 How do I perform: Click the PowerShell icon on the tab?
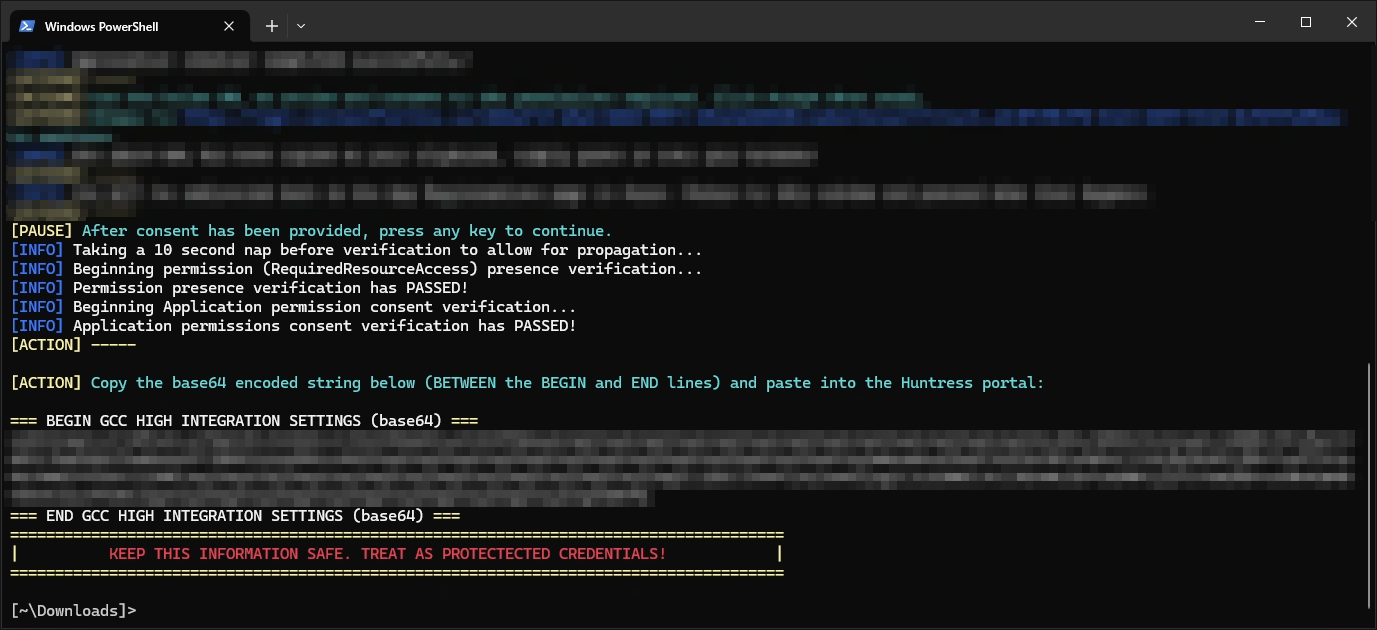click(27, 26)
